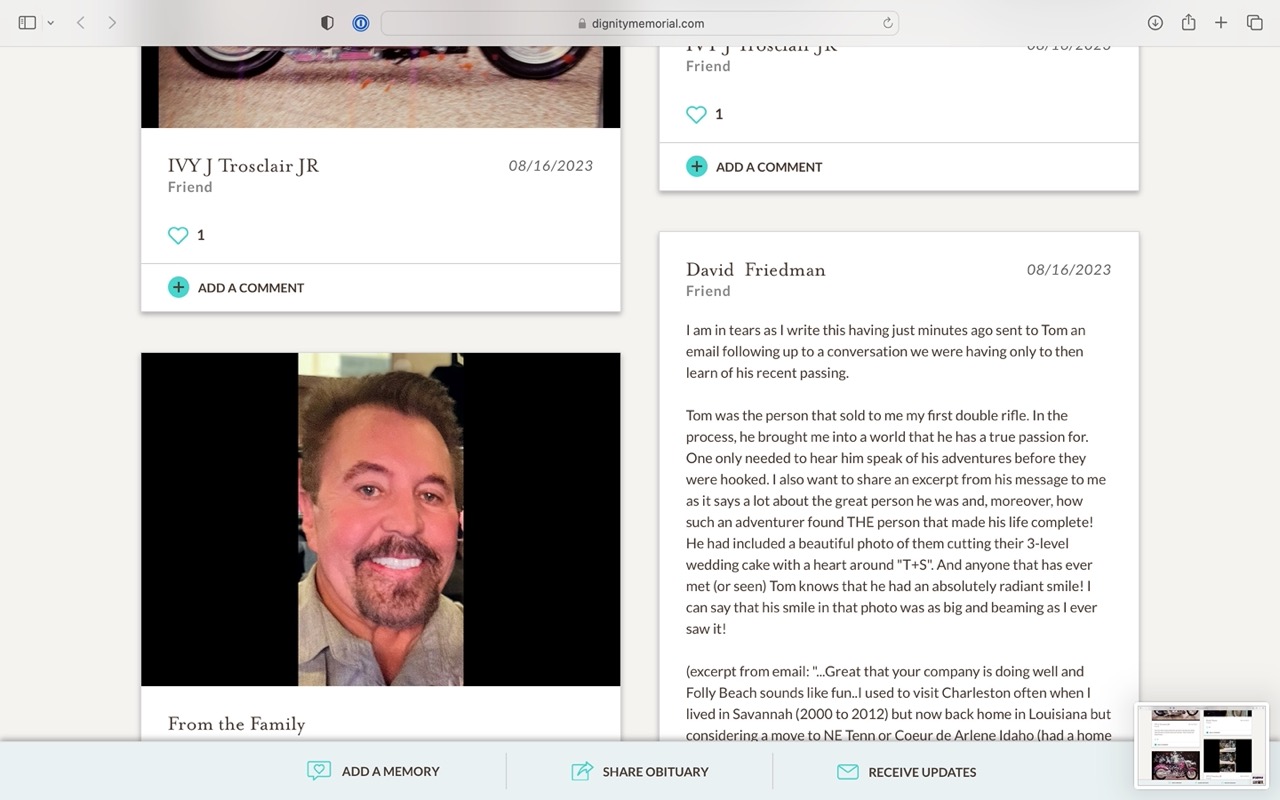Click ADD A COMMENT above David Friedman's post
Image resolution: width=1280 pixels, height=800 pixels.
pyautogui.click(x=769, y=167)
